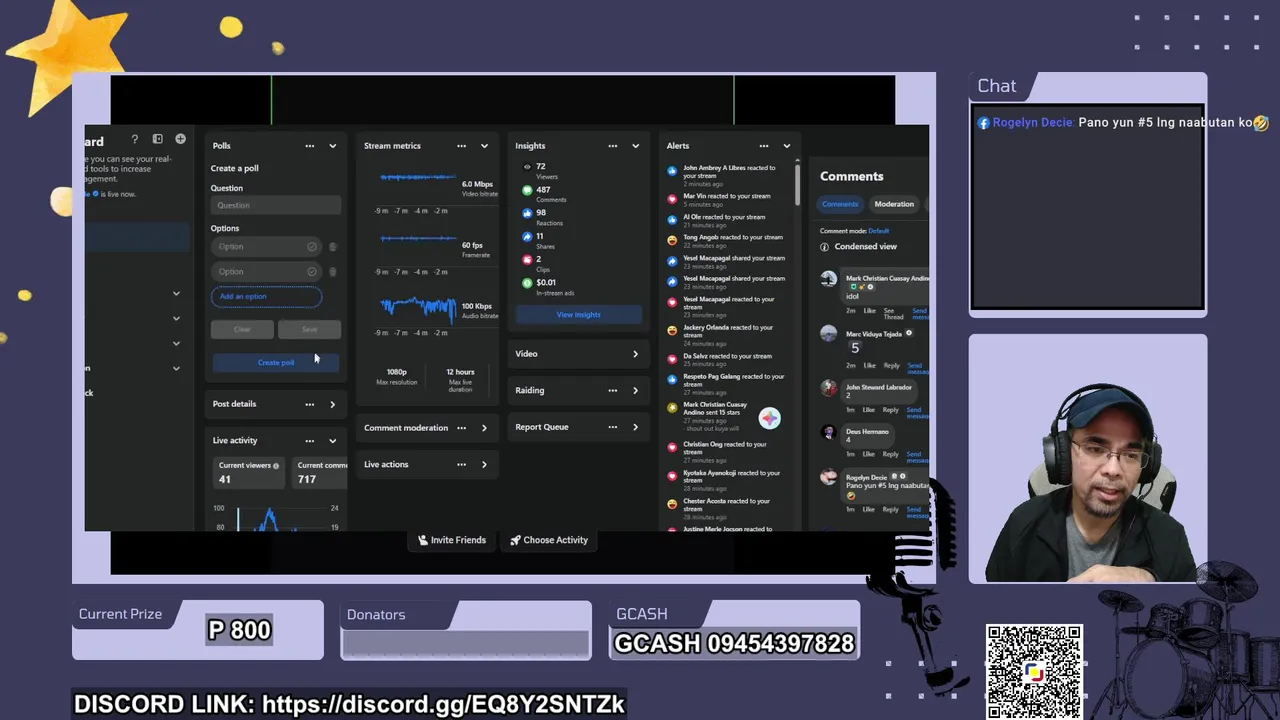This screenshot has height=720, width=1280.
Task: Click Reply under Marc Viduya Tejada's comment
Action: tap(891, 366)
